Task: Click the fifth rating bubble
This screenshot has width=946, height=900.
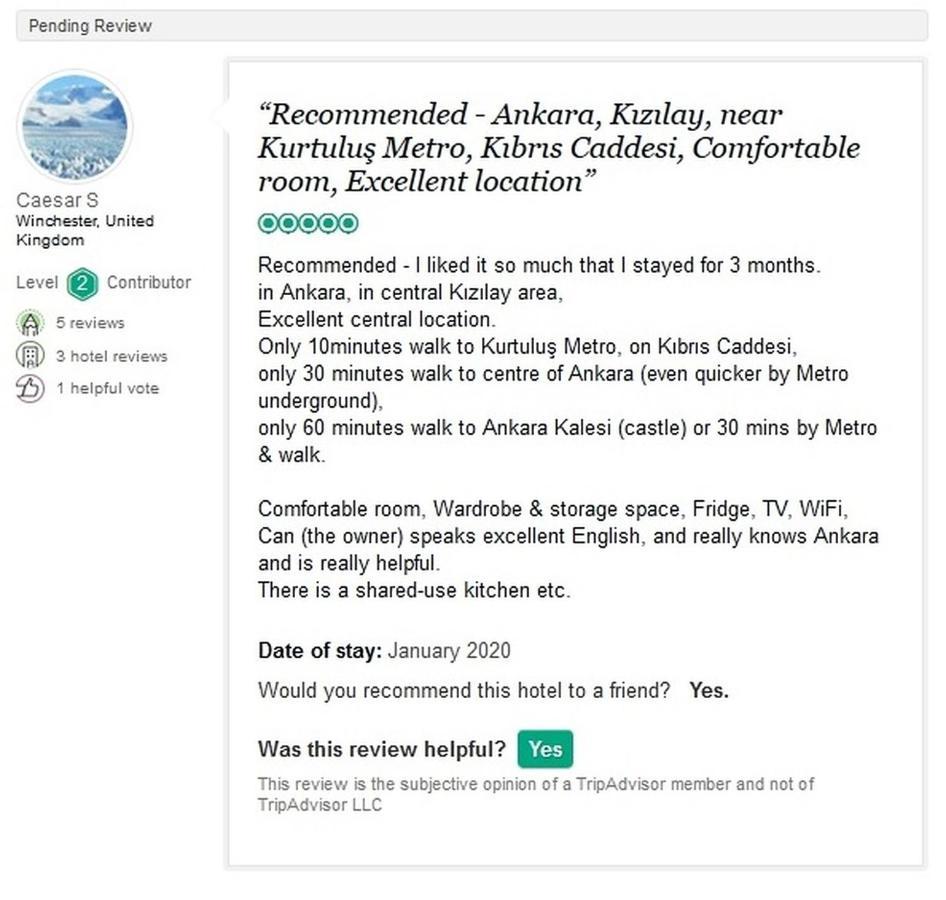Action: click(348, 224)
